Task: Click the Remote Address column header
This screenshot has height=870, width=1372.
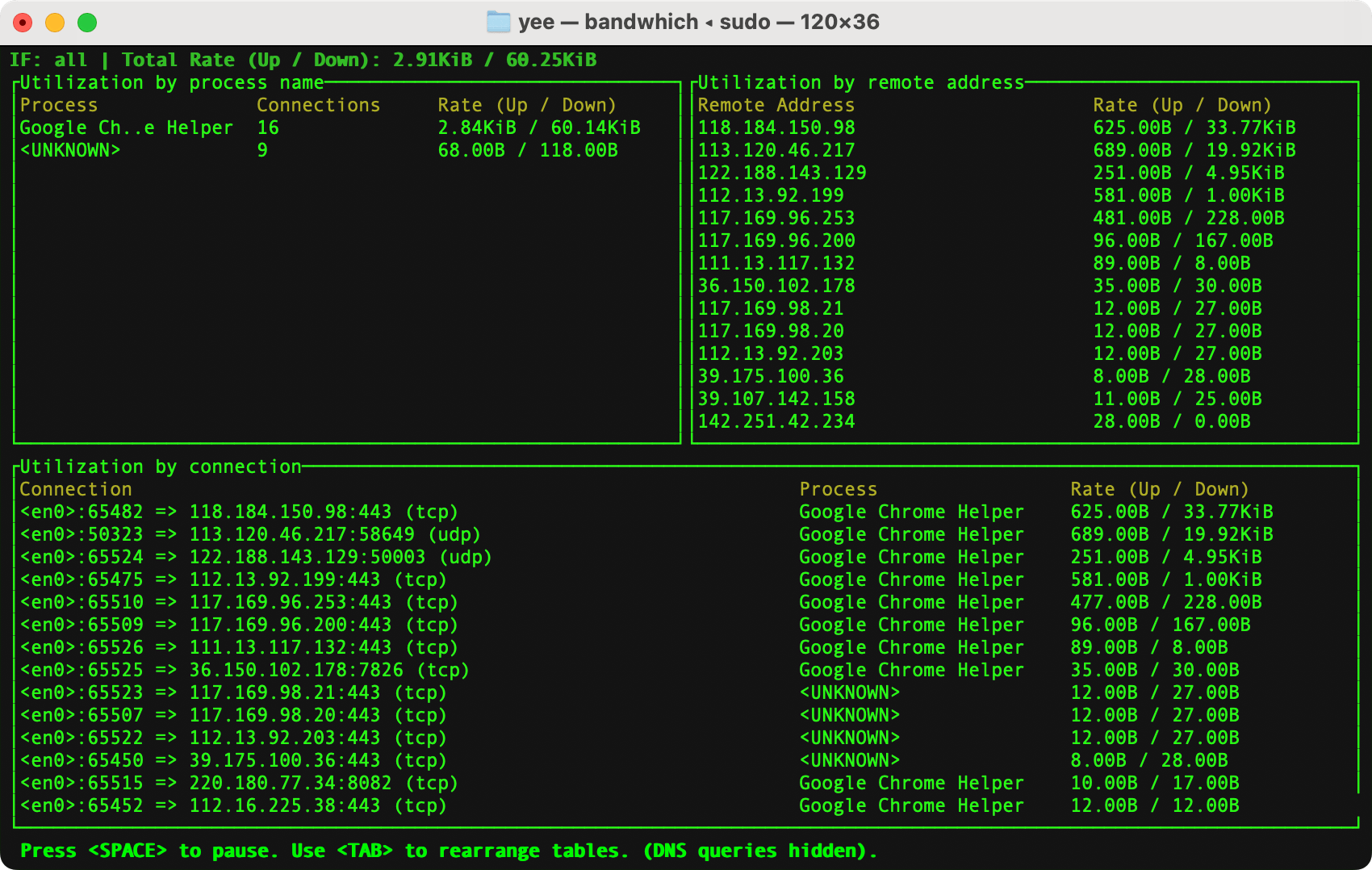Action: [x=776, y=105]
